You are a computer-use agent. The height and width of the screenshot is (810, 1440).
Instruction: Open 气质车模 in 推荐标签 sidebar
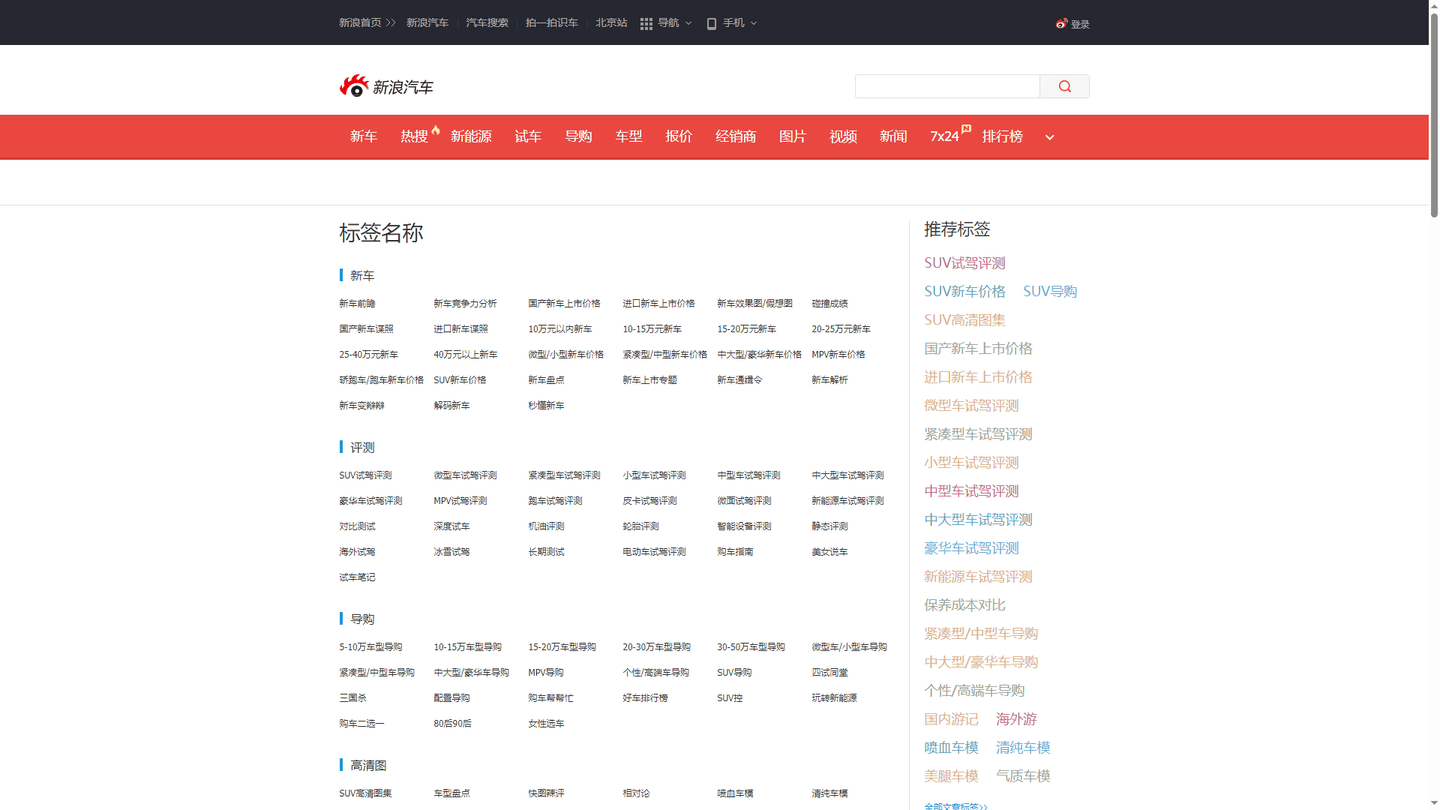[x=1023, y=776]
